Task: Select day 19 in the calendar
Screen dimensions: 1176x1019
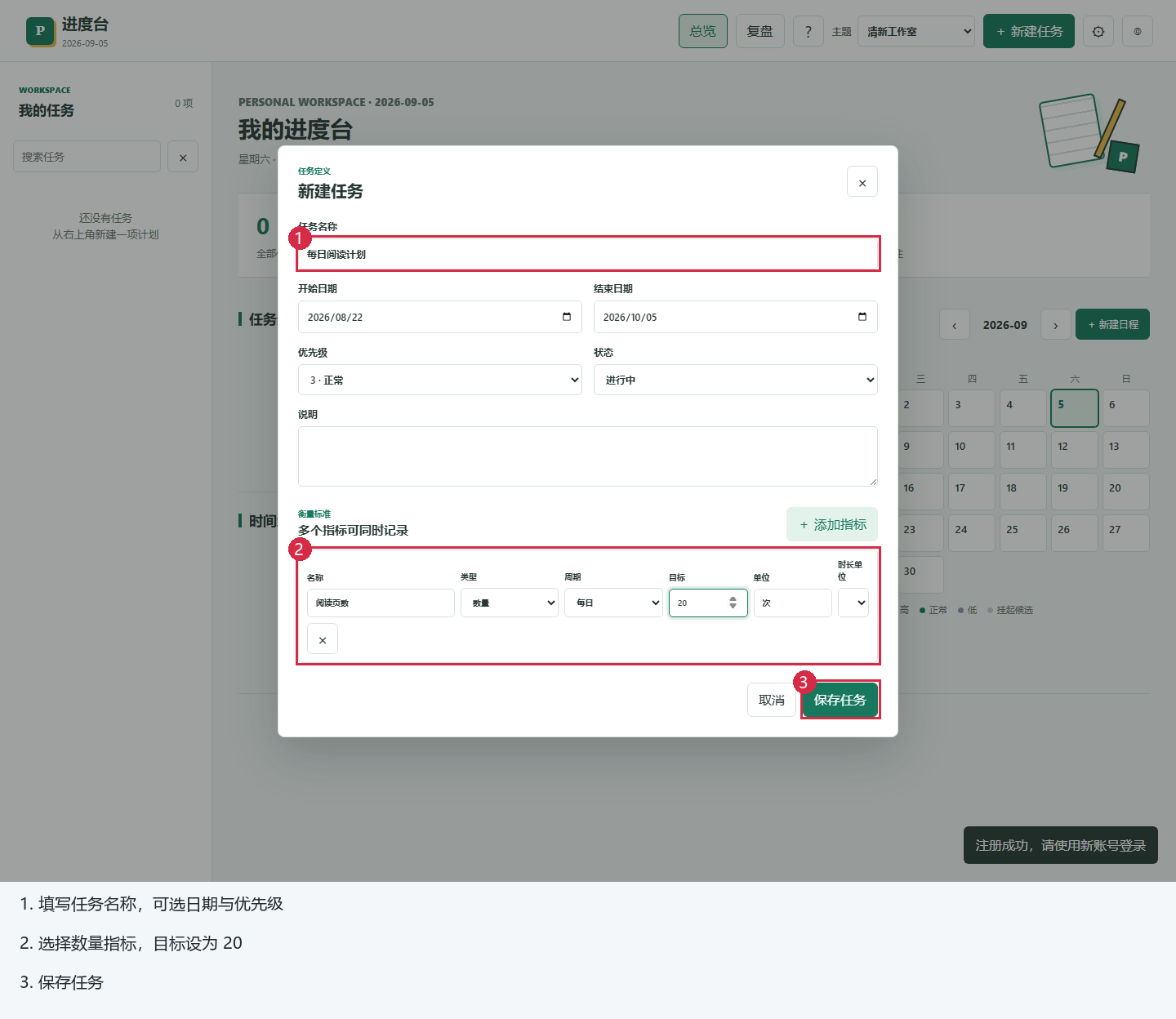Action: pyautogui.click(x=1075, y=492)
